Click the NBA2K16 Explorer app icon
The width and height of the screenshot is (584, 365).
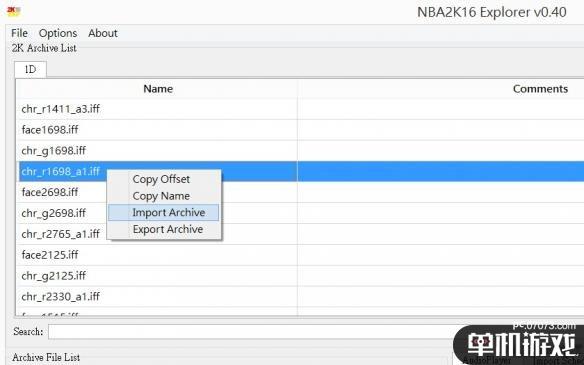pos(14,12)
